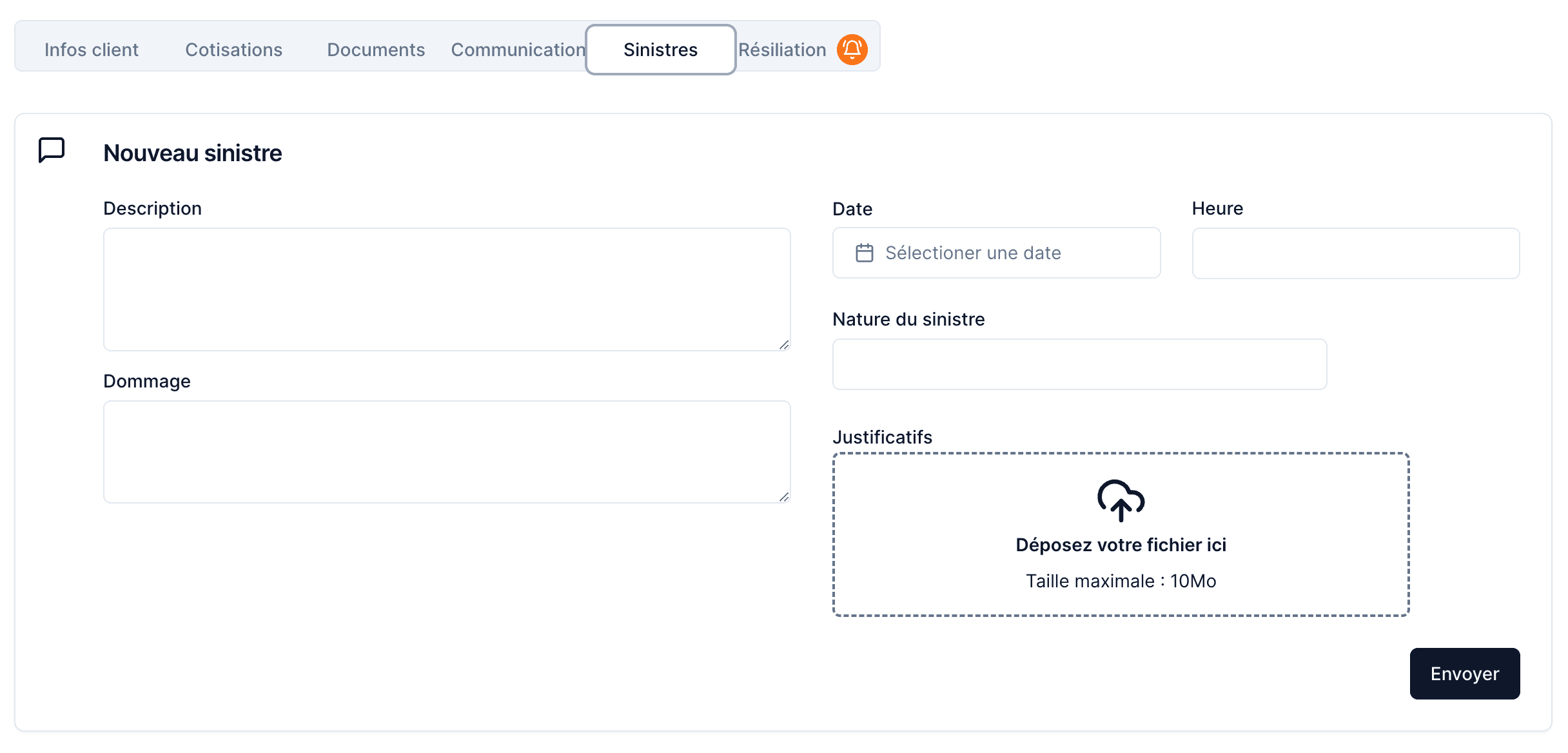Click Description textarea resize handle
The width and height of the screenshot is (1568, 753).
pos(784,345)
